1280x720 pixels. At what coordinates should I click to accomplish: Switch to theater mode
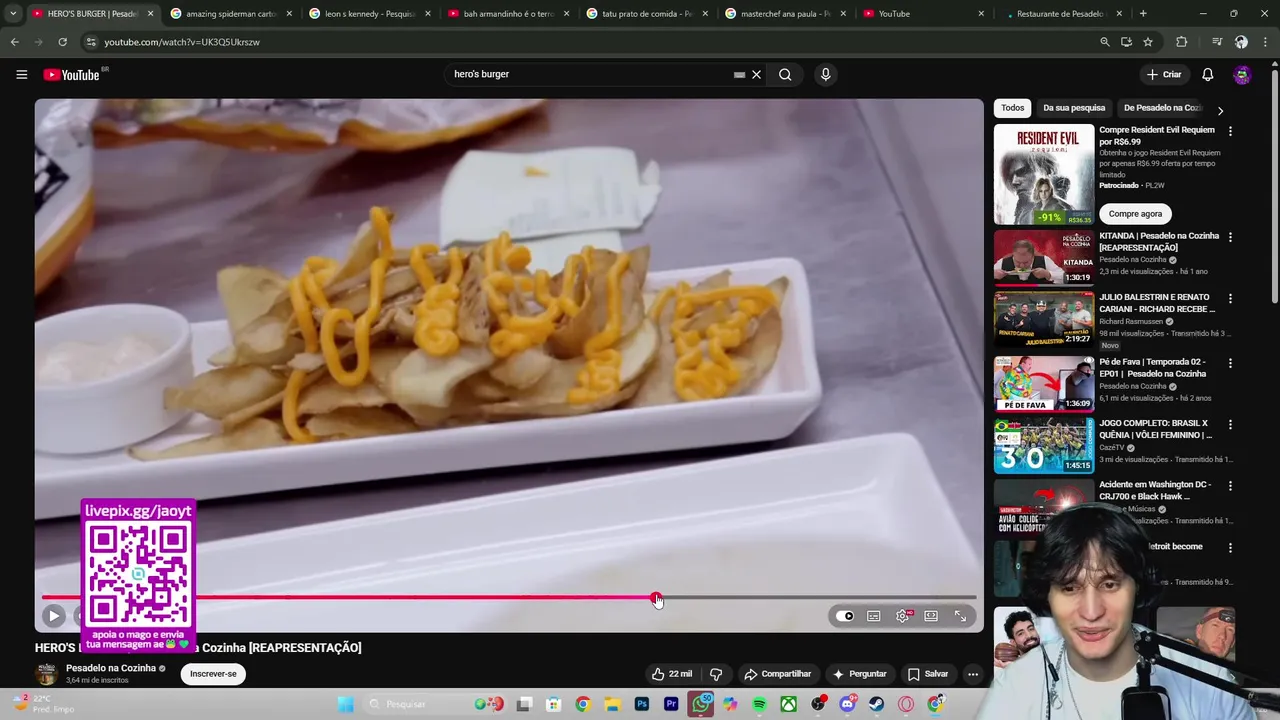(931, 616)
